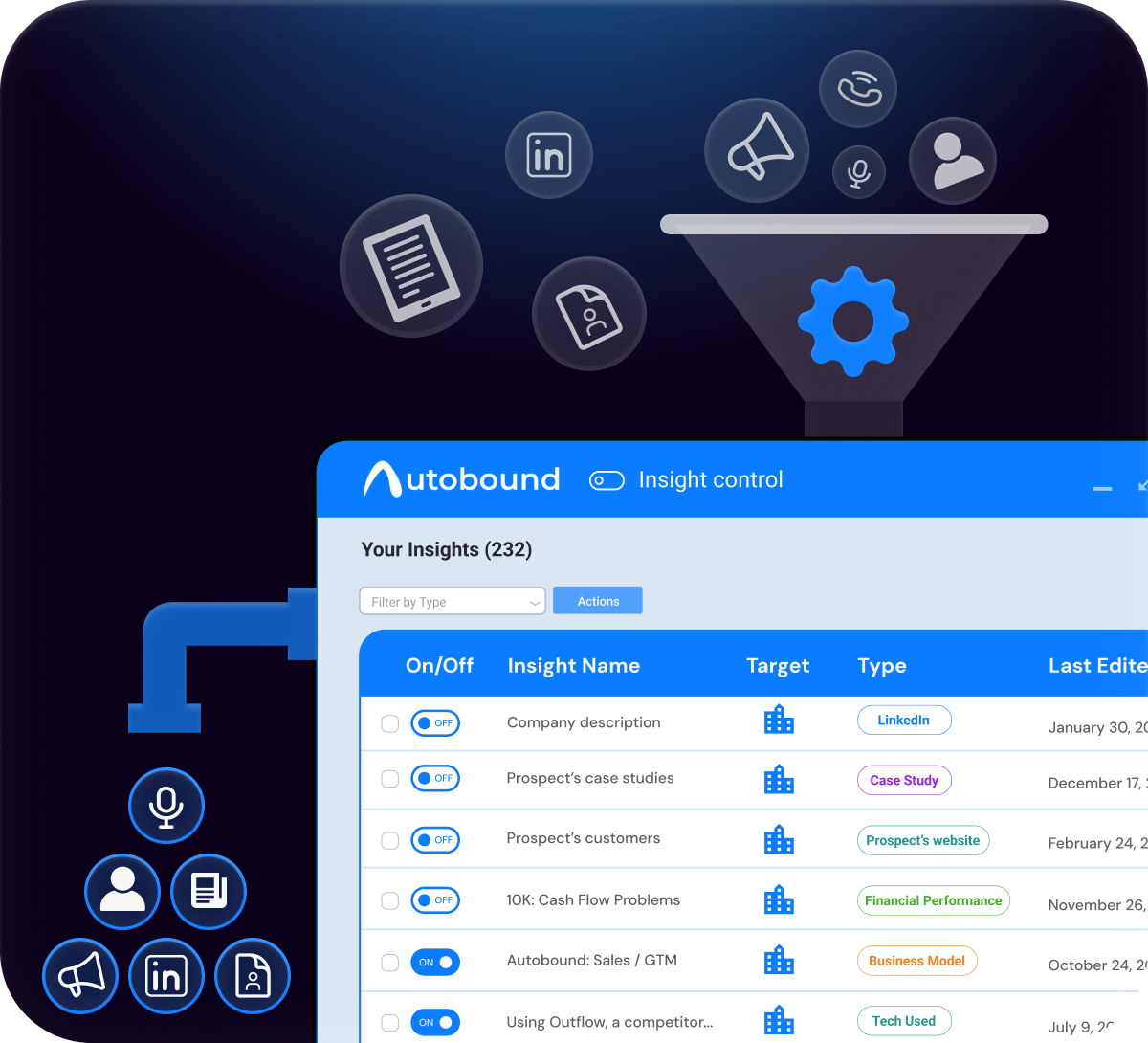Image resolution: width=1148 pixels, height=1043 pixels.
Task: Click the blue newspaper circle icon
Action: (209, 892)
